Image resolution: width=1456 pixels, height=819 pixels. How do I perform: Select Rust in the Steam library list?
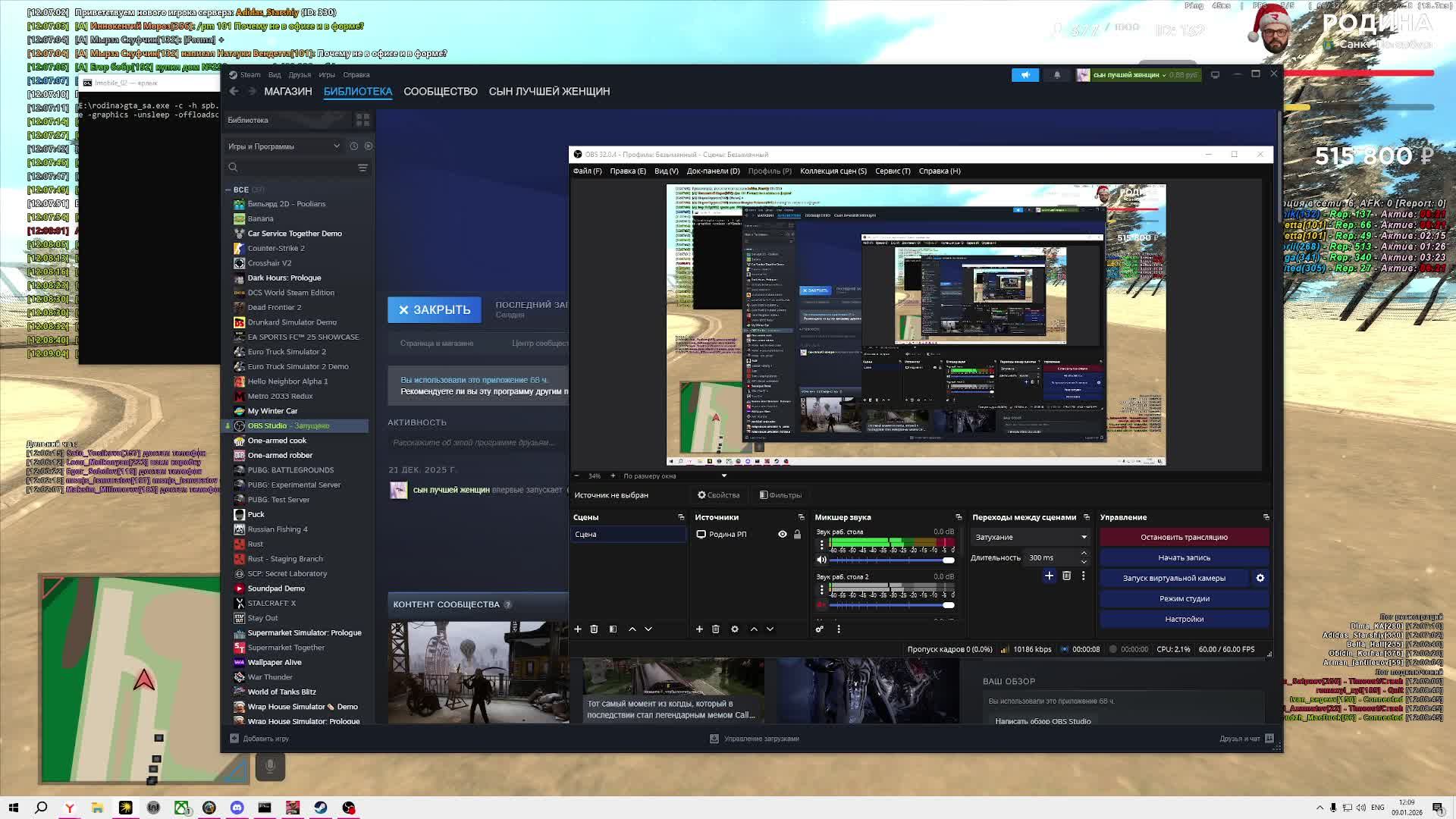click(256, 544)
